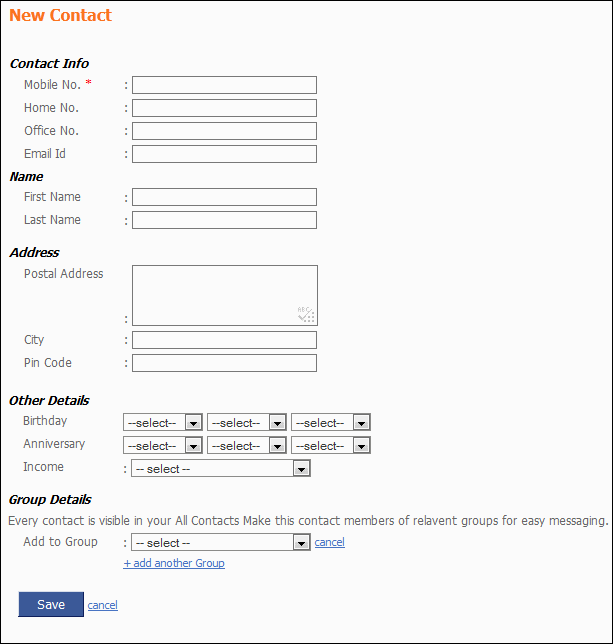The image size is (613, 644).
Task: Click cancel link next to Save
Action: 103,605
